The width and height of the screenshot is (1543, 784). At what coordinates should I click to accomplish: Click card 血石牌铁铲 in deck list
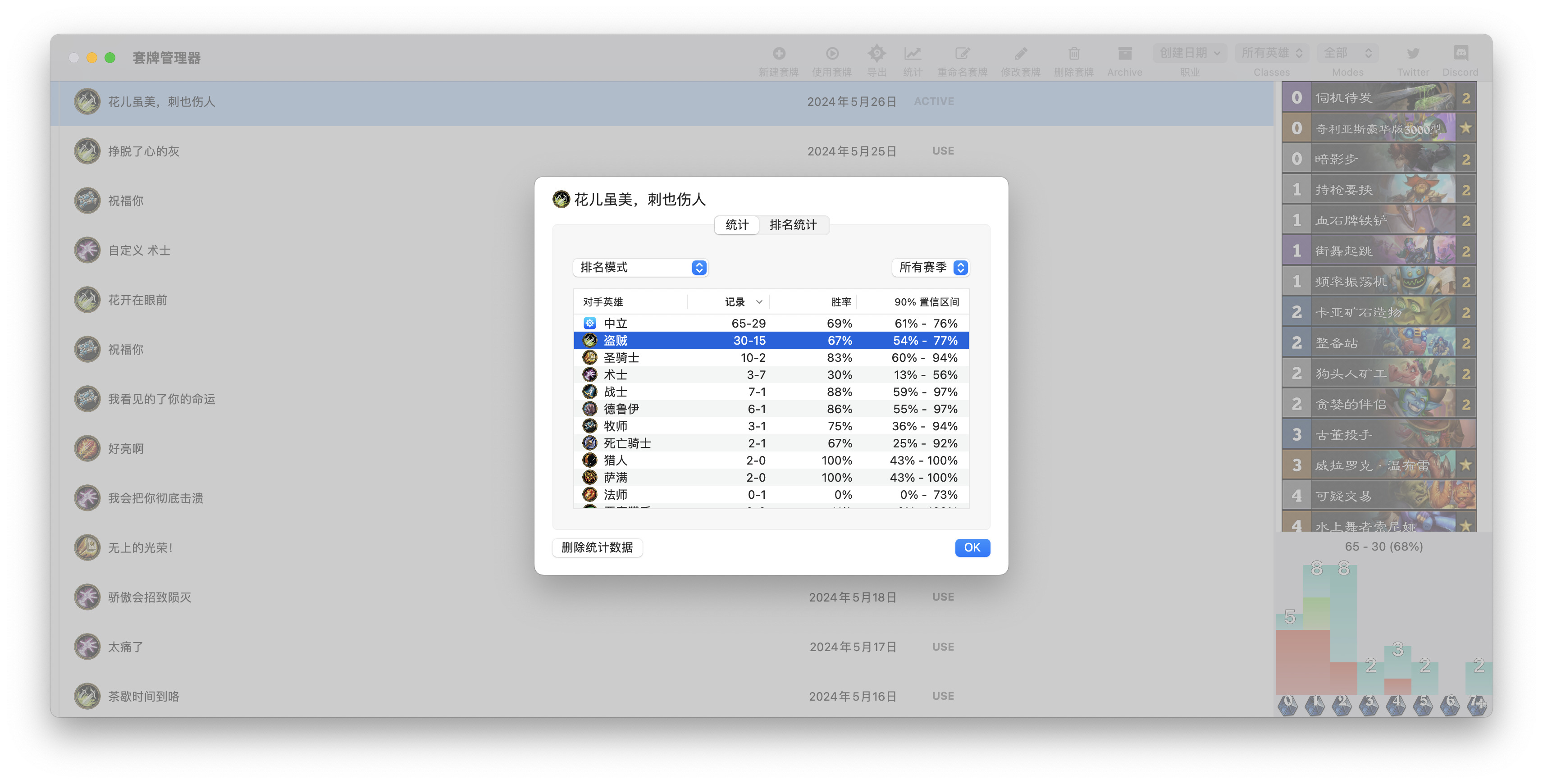click(x=1379, y=220)
